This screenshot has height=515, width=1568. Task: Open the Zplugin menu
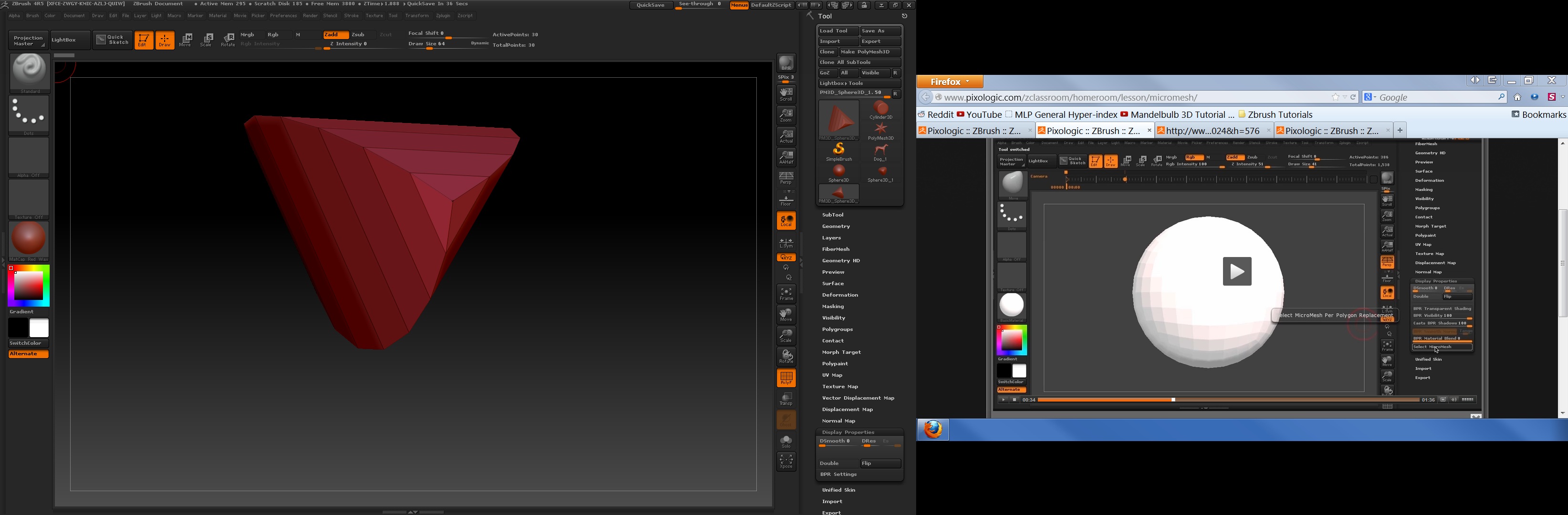pyautogui.click(x=442, y=16)
